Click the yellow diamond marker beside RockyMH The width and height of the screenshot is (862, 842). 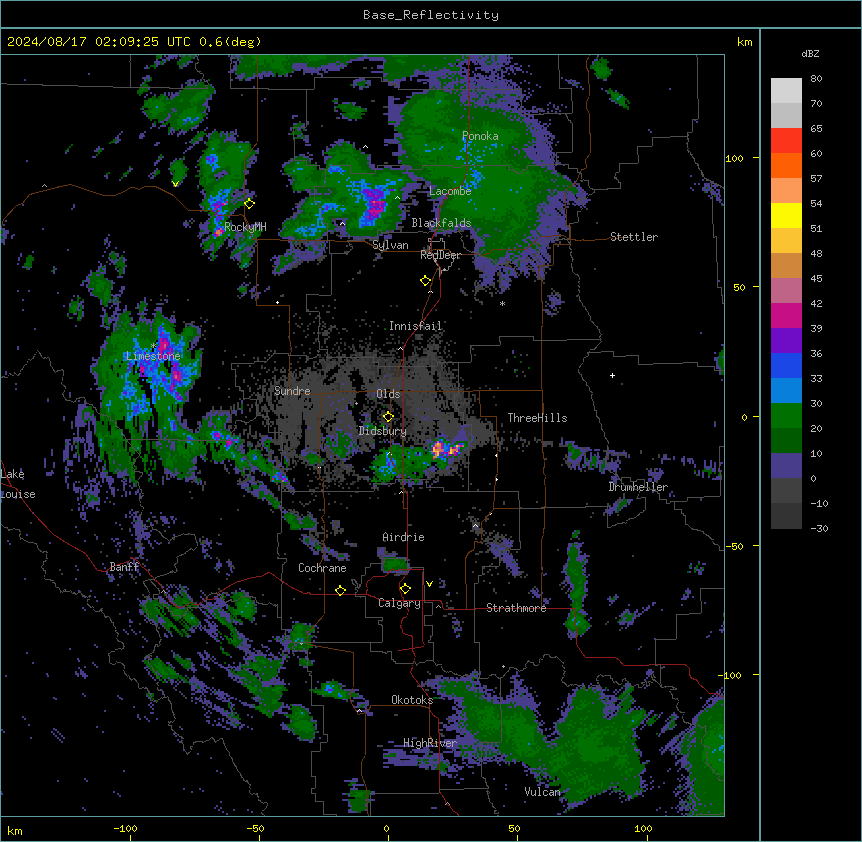pyautogui.click(x=250, y=204)
